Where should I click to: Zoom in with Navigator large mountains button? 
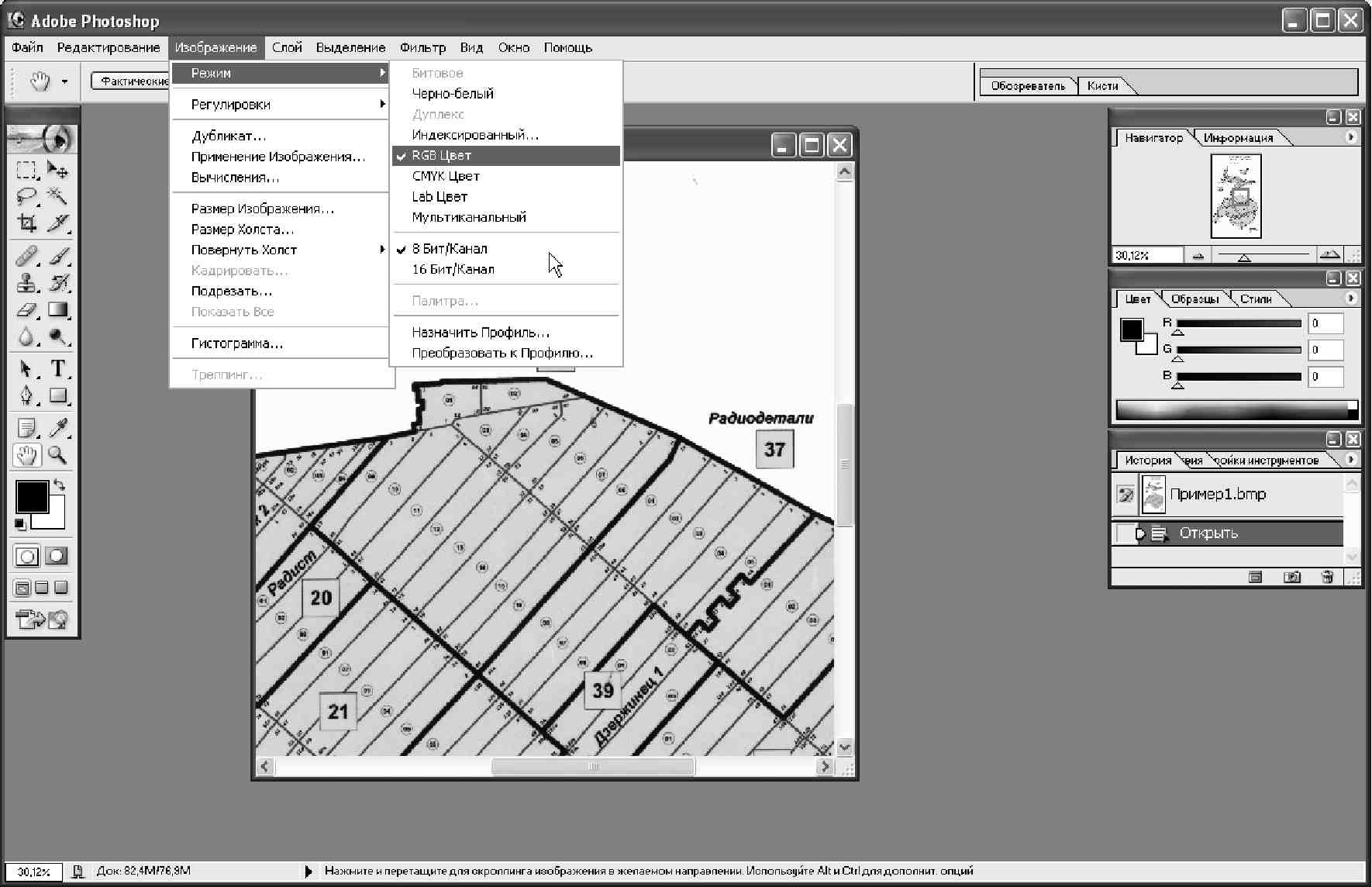point(1329,254)
